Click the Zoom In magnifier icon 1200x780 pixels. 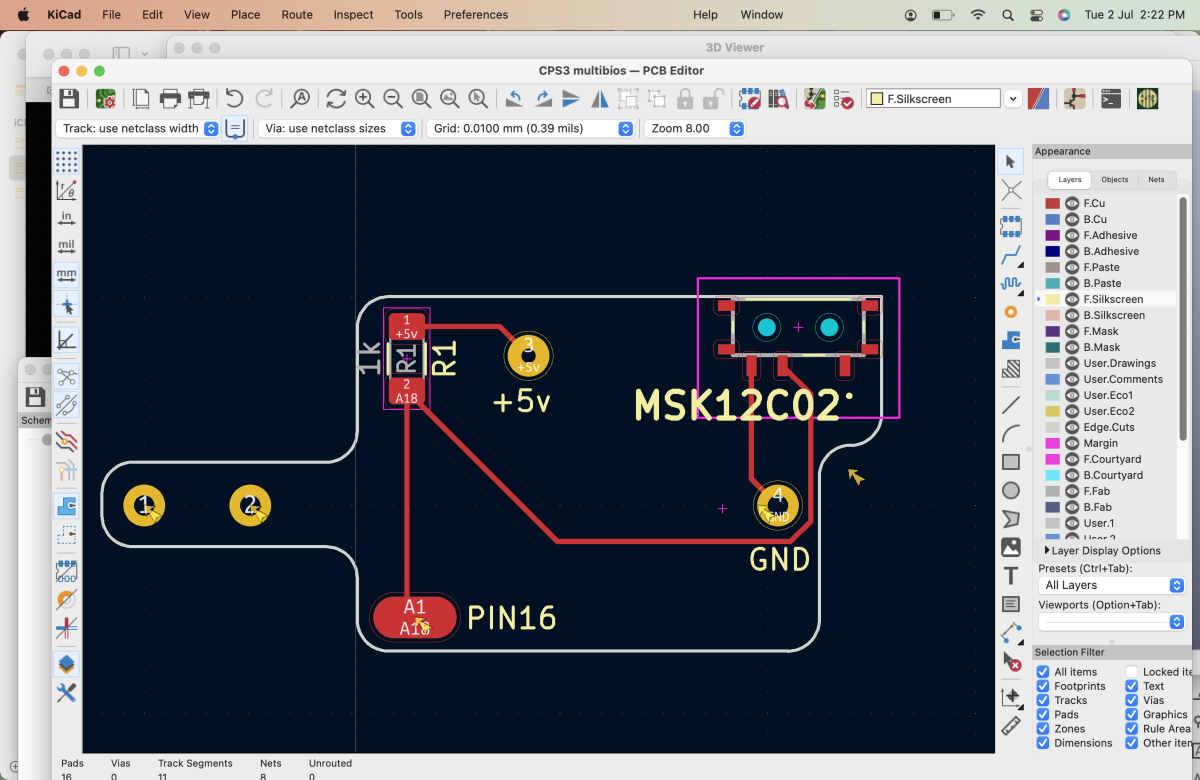[364, 99]
